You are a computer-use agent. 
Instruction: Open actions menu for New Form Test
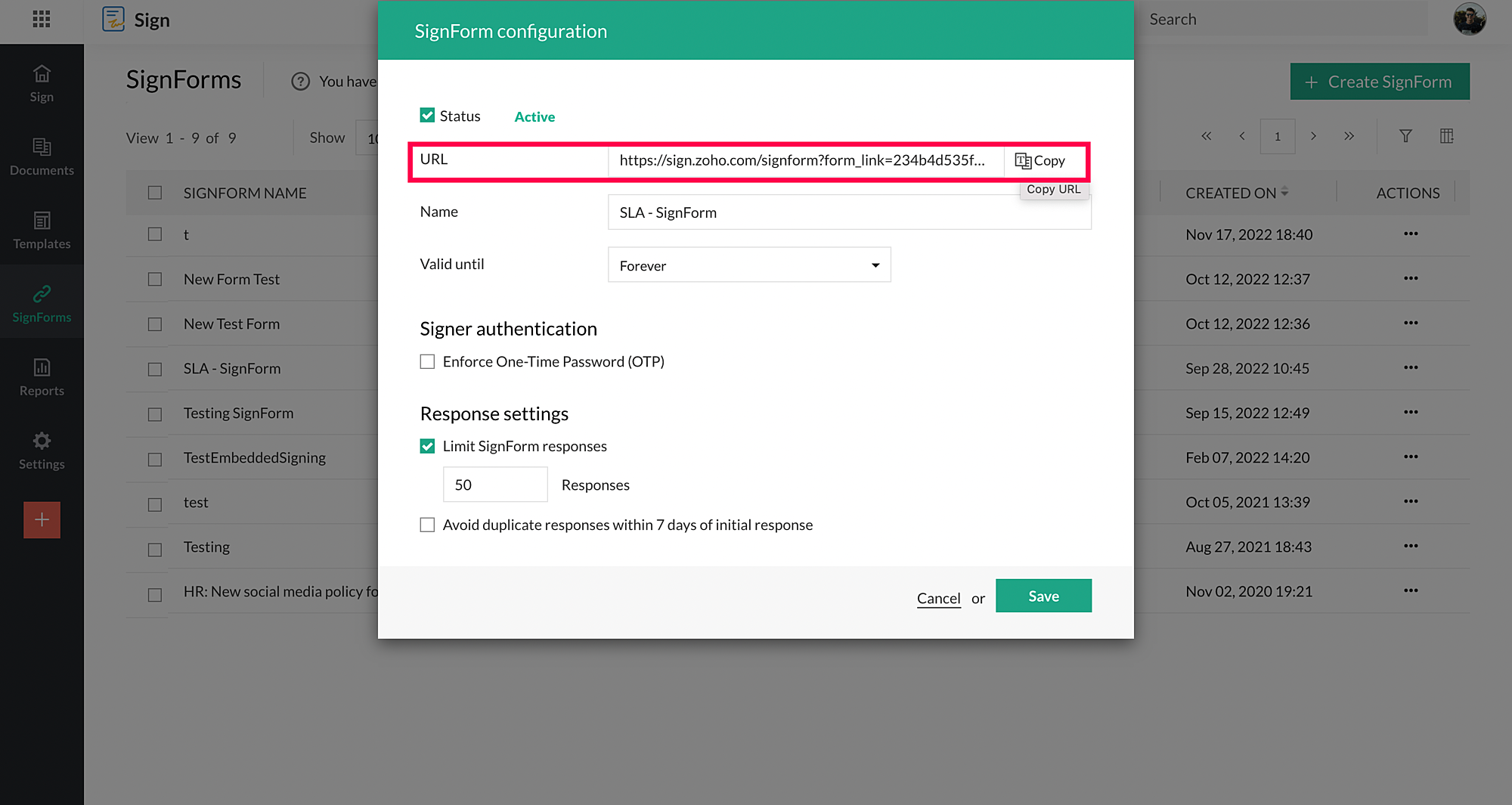(1411, 278)
